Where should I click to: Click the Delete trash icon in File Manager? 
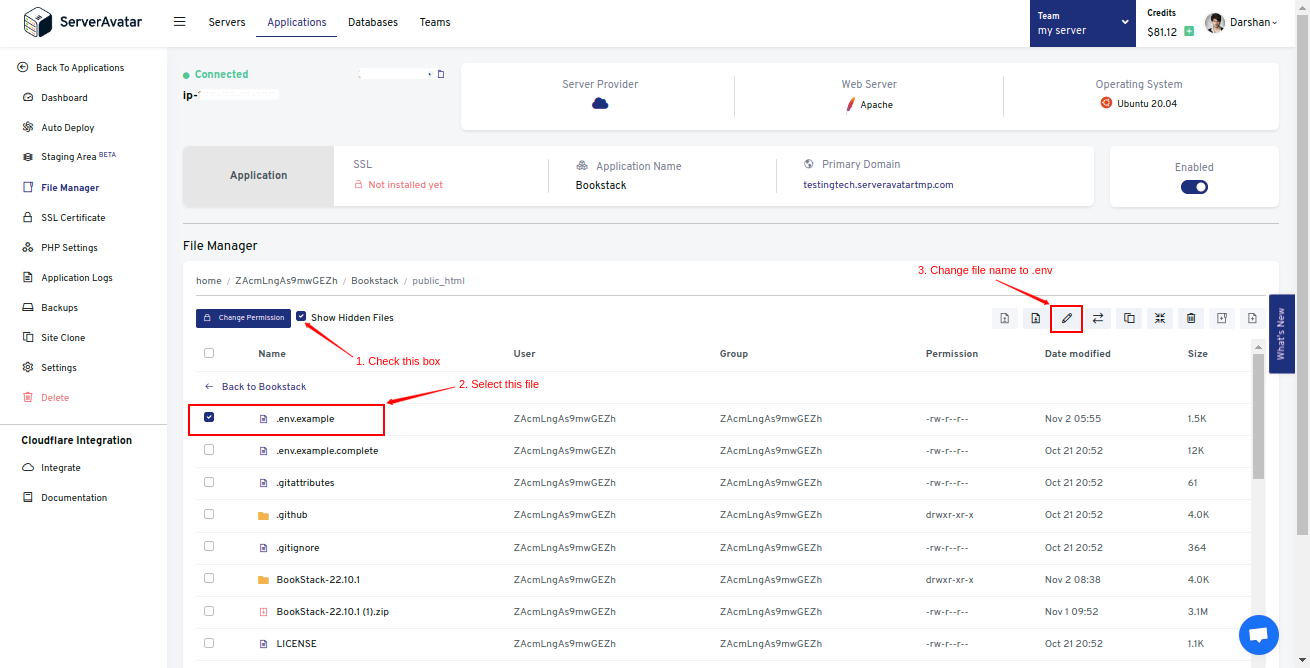click(1190, 318)
